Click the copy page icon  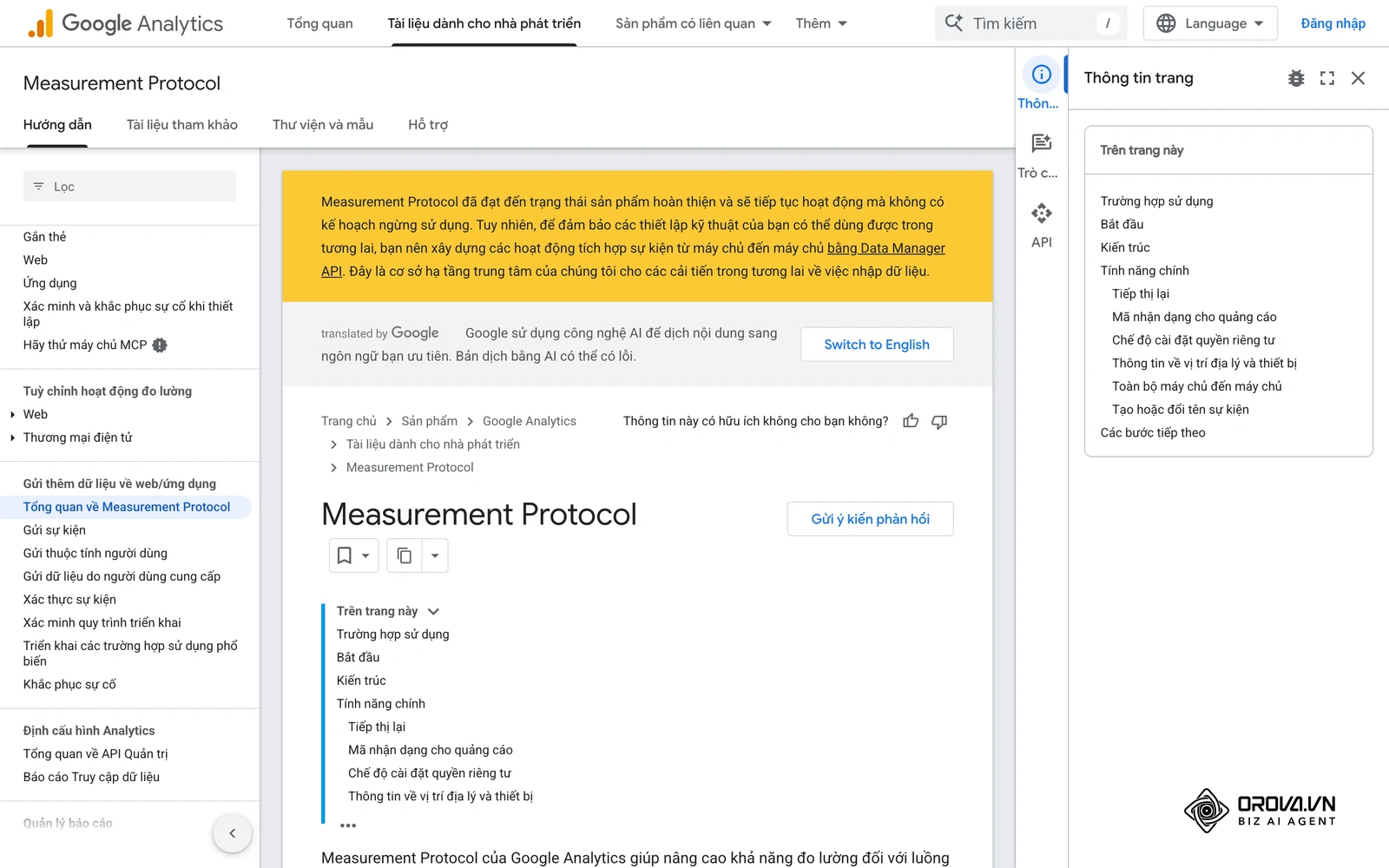point(405,556)
